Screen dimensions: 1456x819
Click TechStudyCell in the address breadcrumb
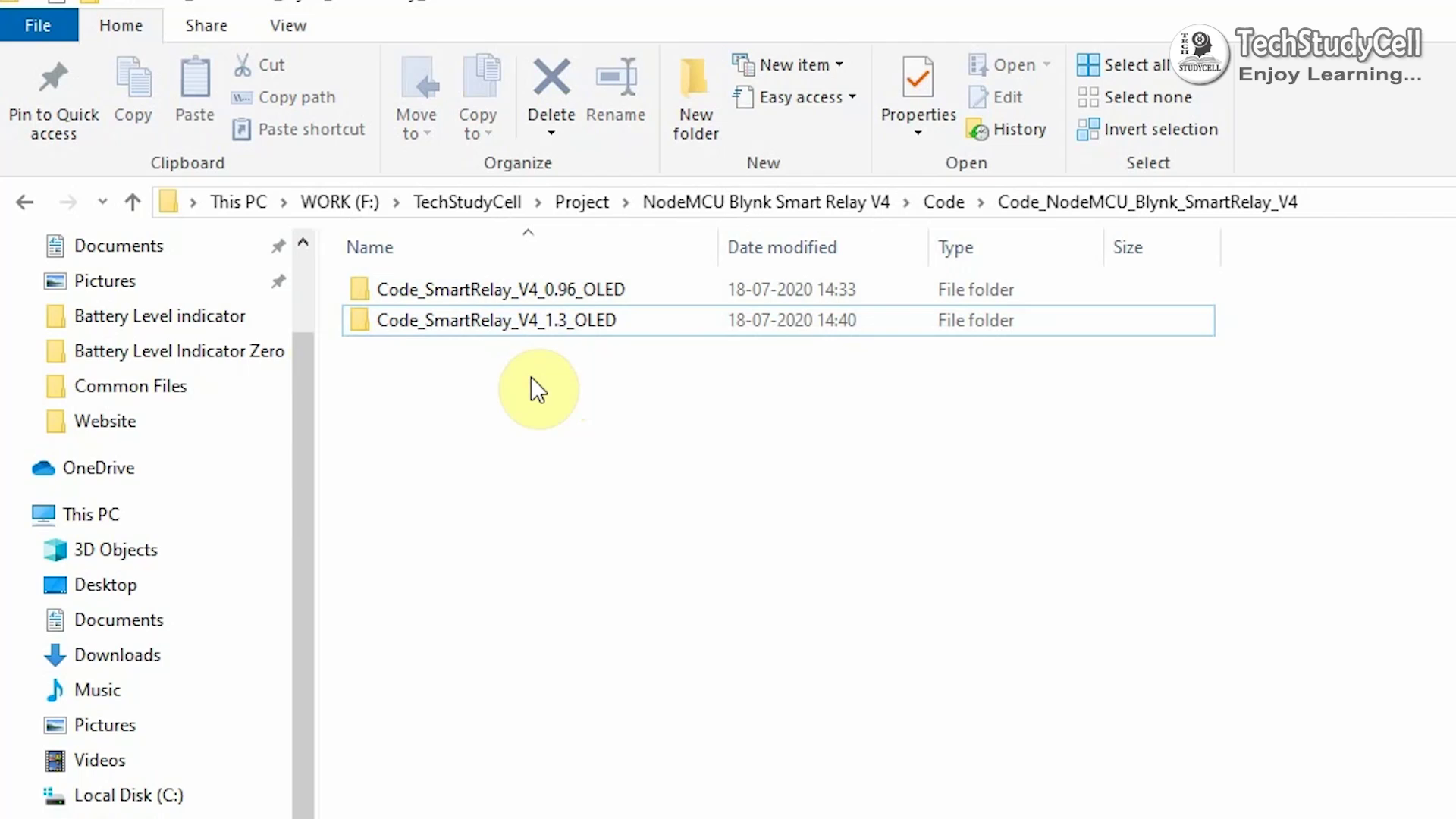tap(467, 202)
